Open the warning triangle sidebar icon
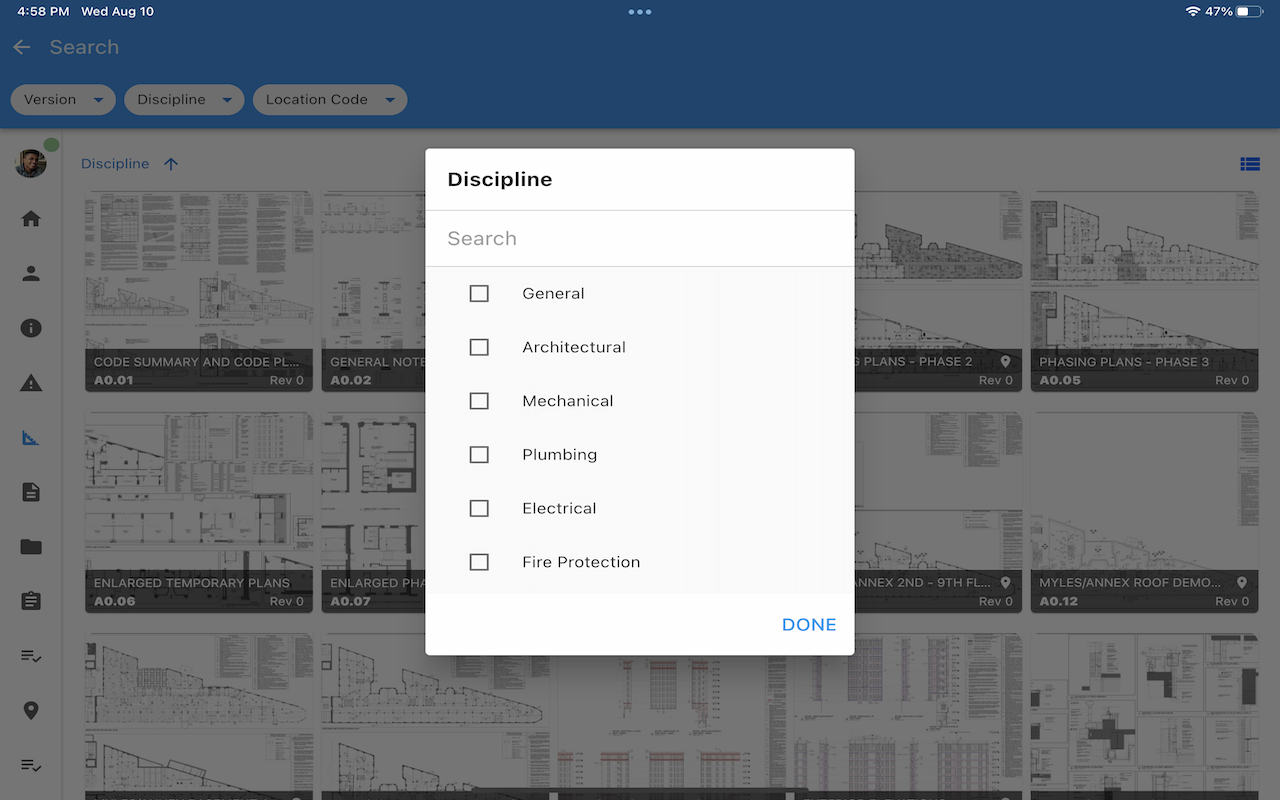The height and width of the screenshot is (800, 1280). coord(31,383)
